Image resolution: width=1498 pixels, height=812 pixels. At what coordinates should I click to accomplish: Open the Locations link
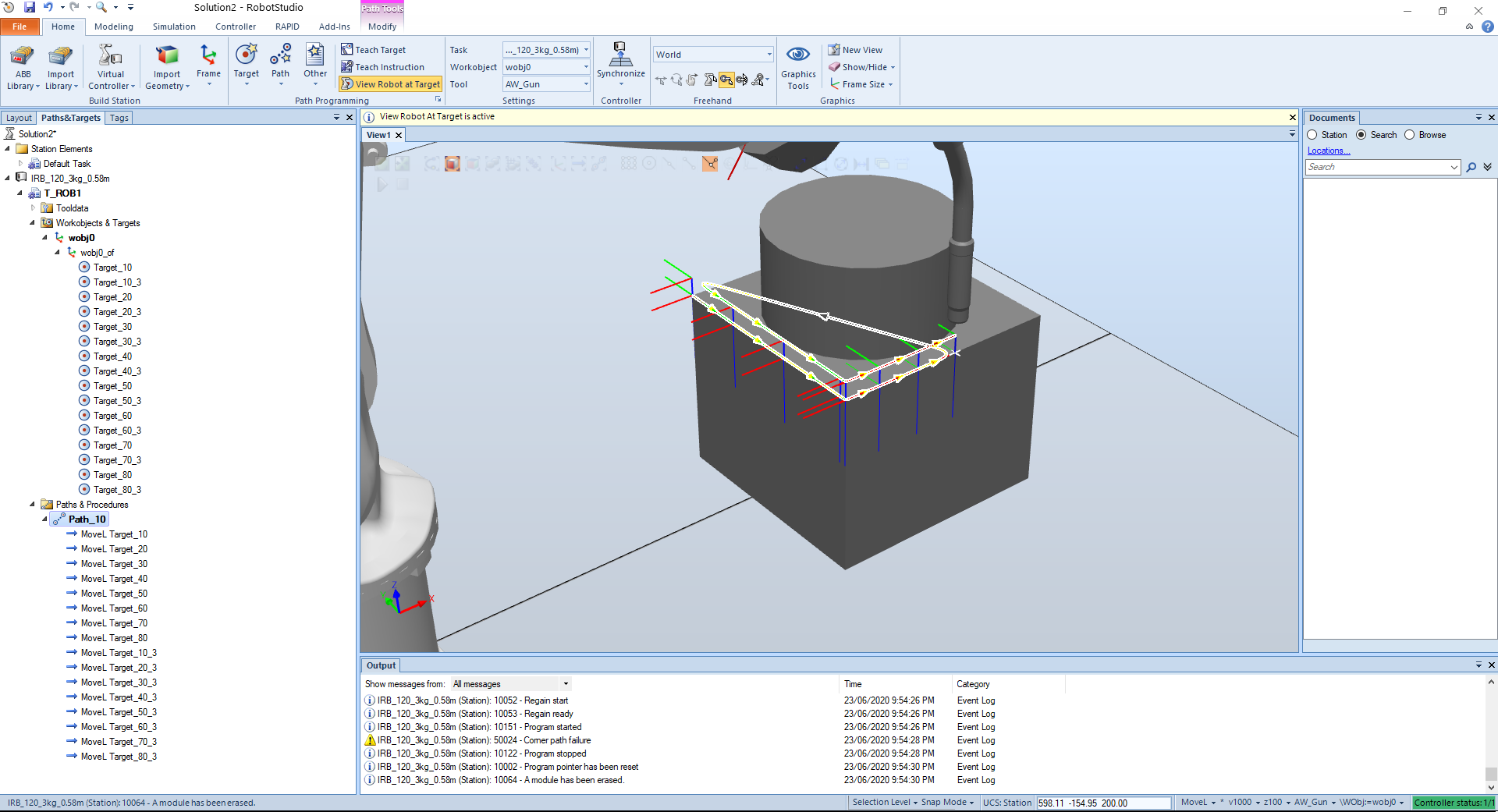click(1328, 151)
